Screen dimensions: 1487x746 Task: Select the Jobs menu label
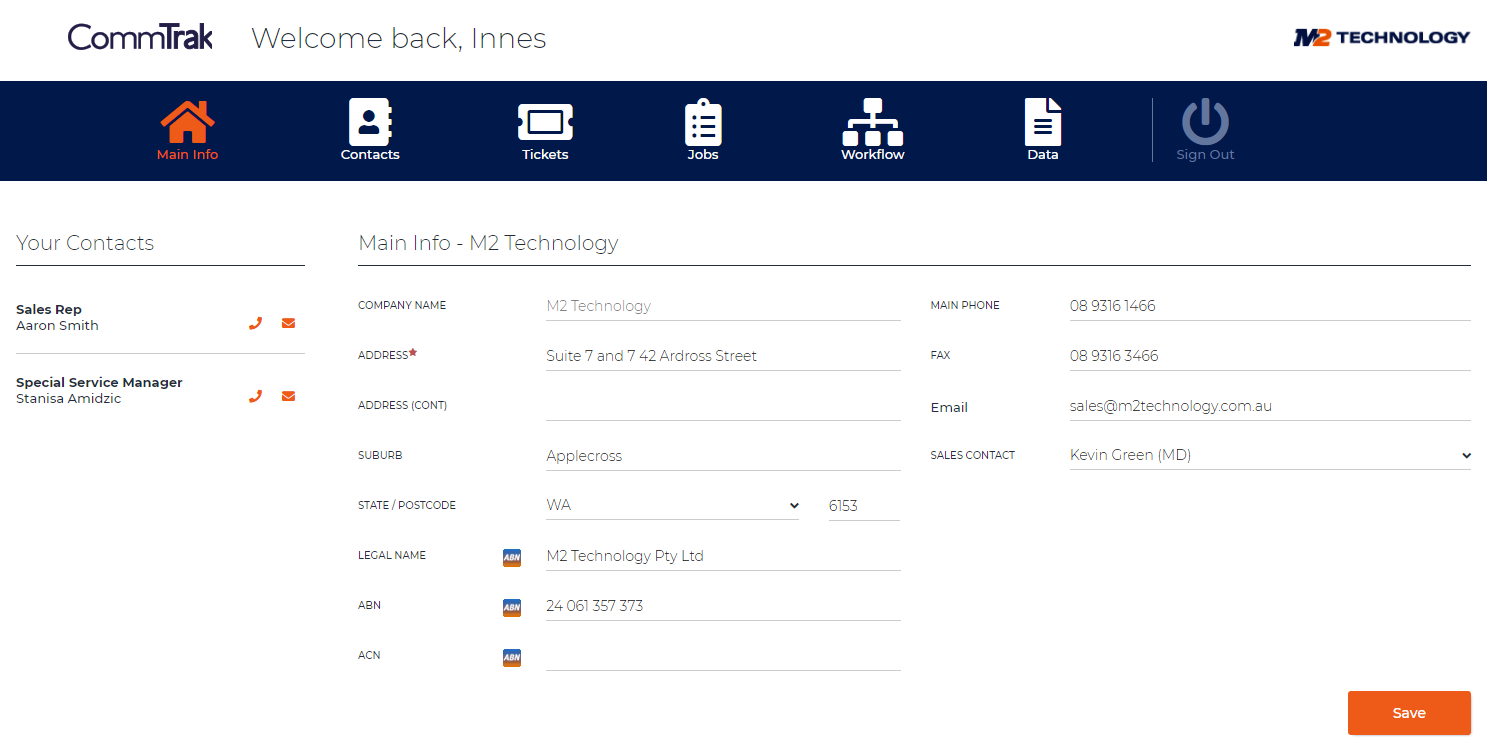point(703,155)
